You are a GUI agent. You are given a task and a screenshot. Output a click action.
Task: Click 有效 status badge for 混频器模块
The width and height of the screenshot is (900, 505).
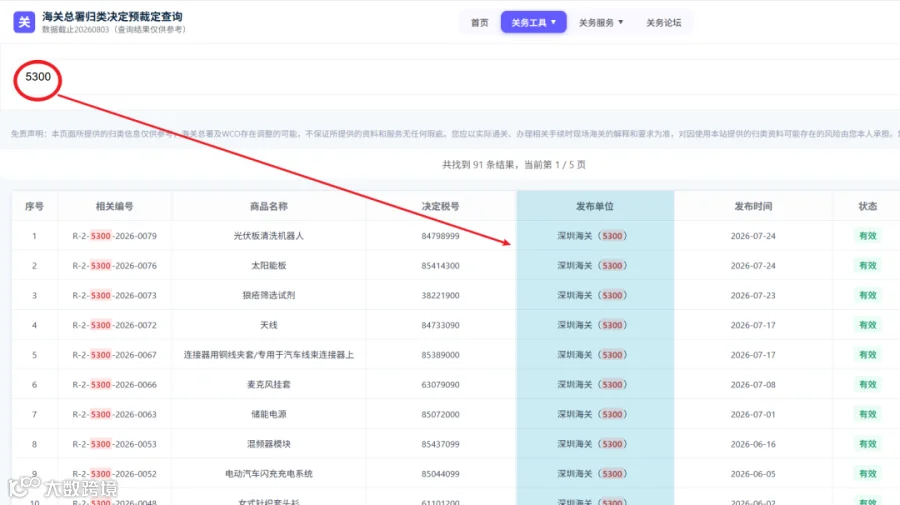867,444
